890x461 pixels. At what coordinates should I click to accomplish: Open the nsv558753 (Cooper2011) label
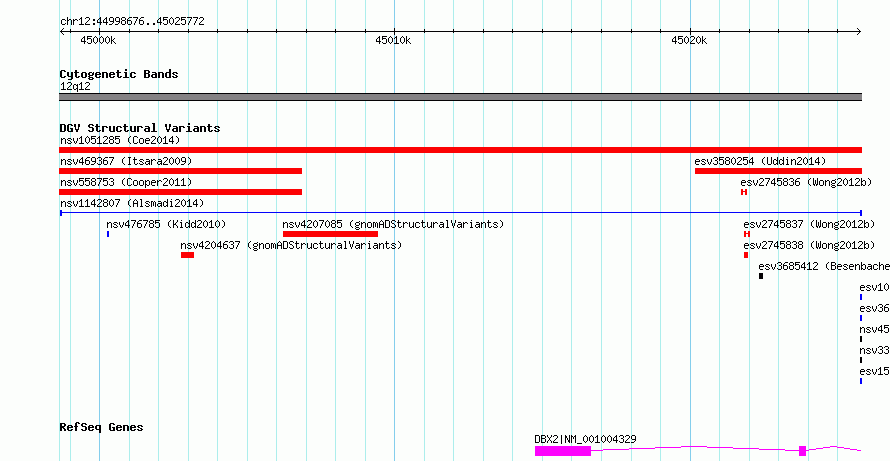126,182
